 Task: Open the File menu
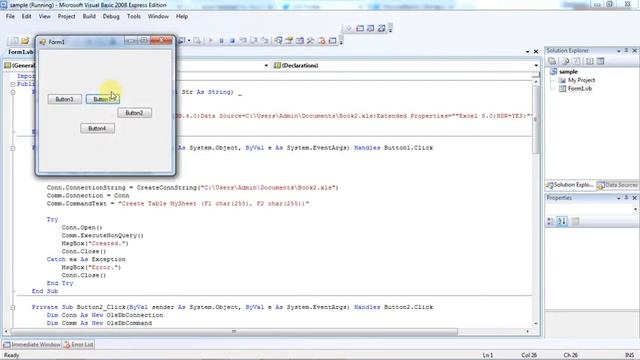[x=10, y=16]
